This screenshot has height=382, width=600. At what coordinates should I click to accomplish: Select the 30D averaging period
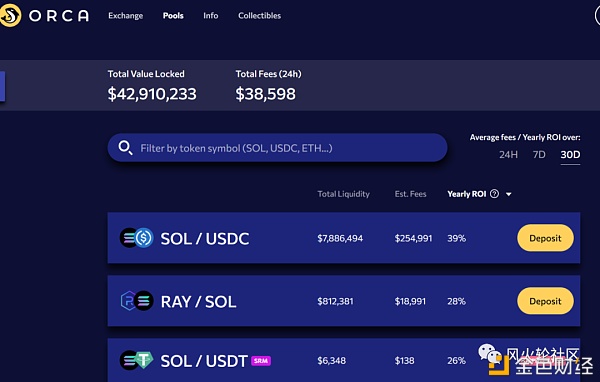click(570, 155)
